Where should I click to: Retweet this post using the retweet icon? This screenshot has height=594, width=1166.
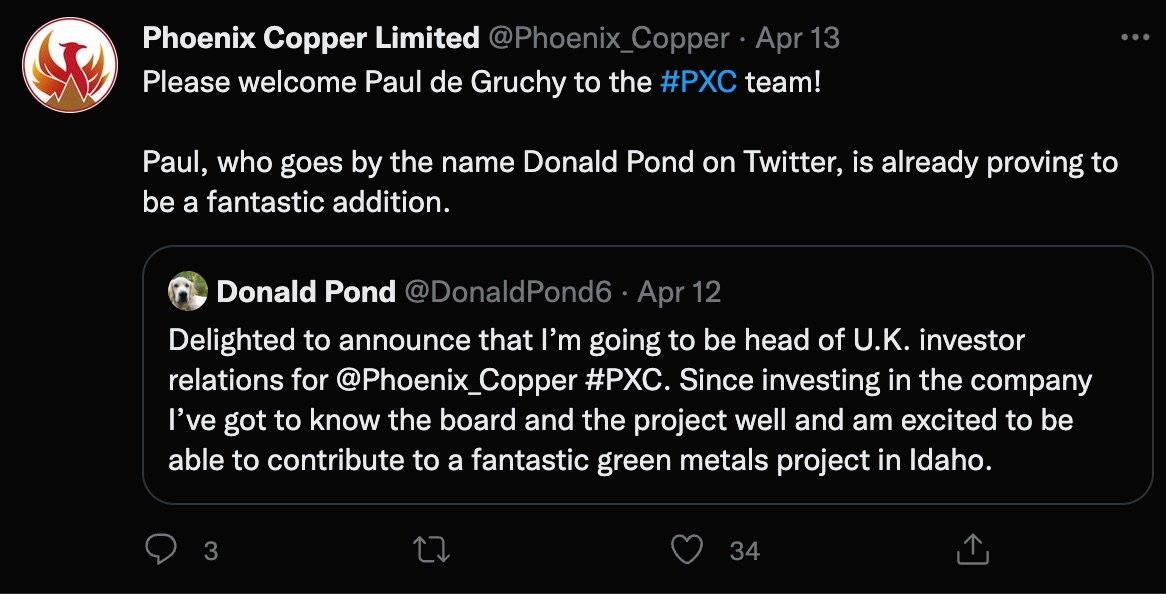(431, 550)
